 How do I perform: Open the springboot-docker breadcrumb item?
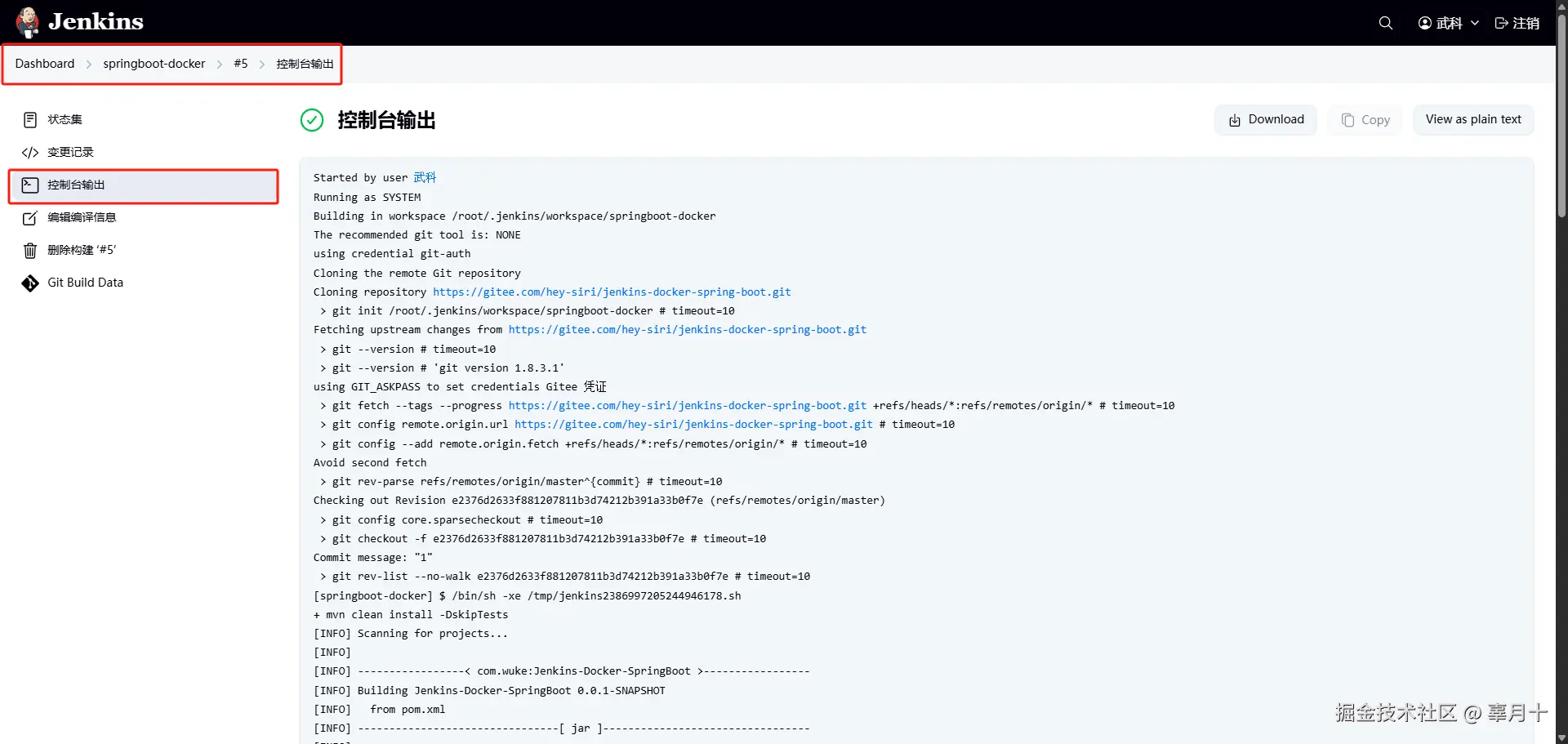coord(154,64)
